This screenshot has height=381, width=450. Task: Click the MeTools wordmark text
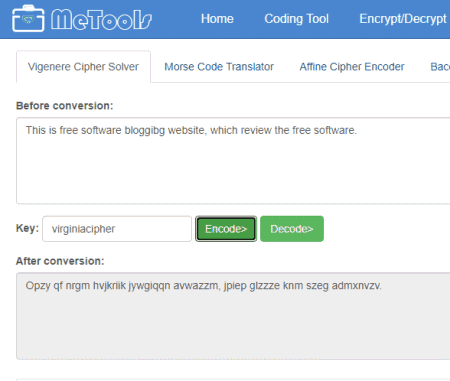pos(101,20)
